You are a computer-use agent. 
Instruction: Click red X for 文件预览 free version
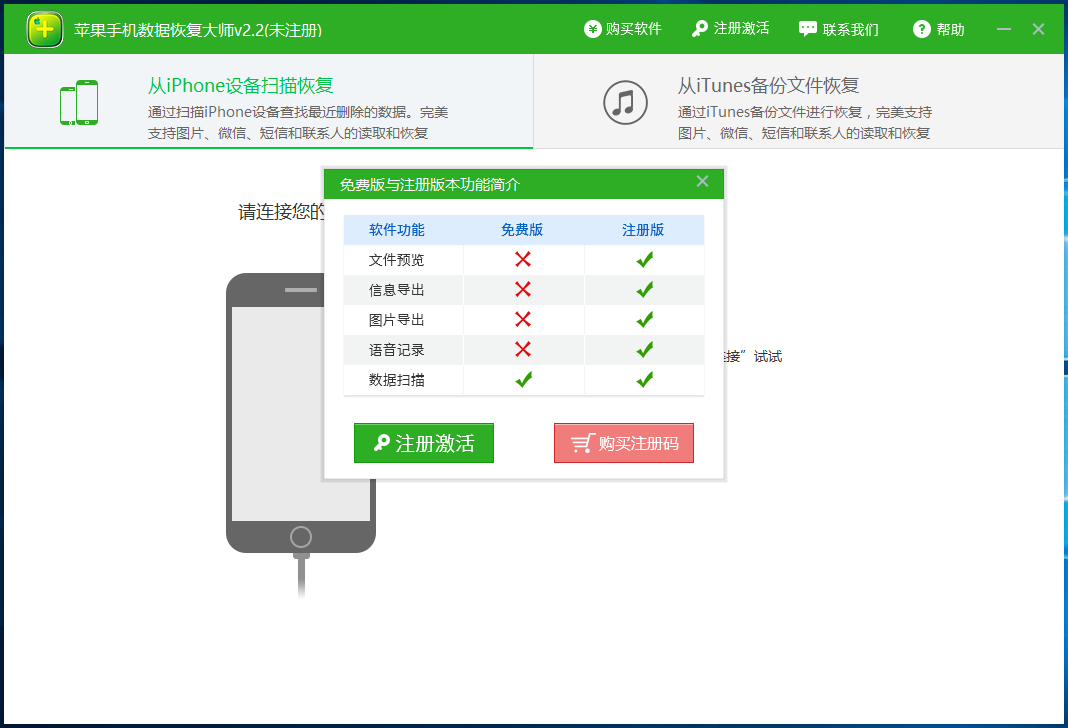[523, 259]
